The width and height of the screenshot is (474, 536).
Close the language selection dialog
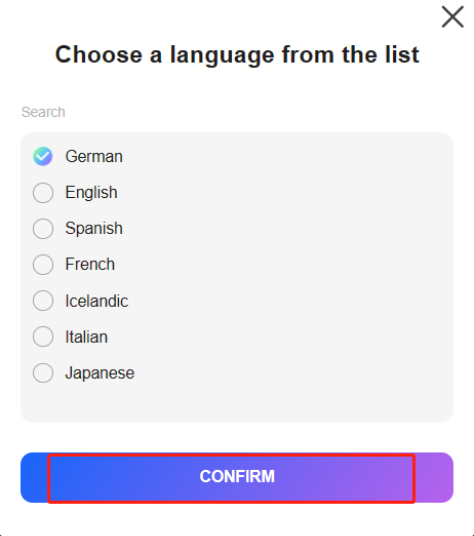[452, 17]
